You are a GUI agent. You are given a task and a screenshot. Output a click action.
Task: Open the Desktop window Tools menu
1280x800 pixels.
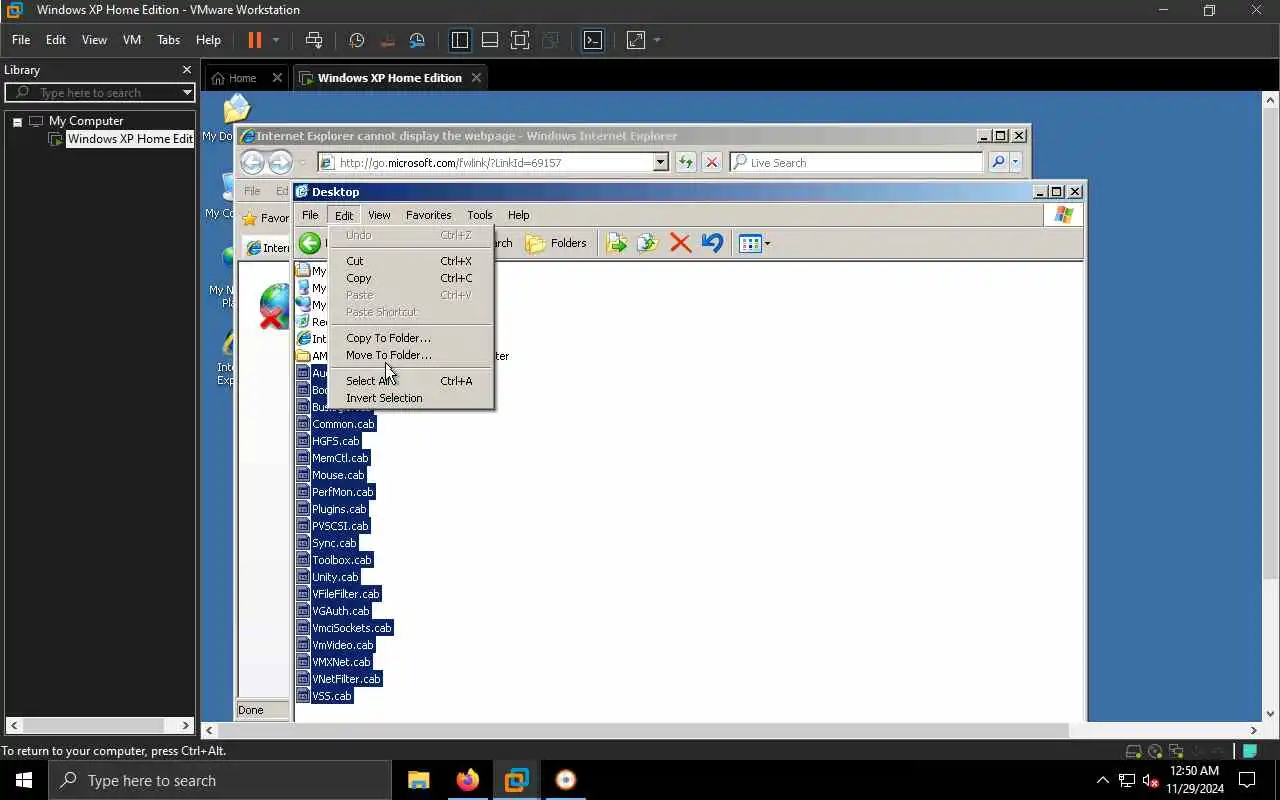pos(480,215)
